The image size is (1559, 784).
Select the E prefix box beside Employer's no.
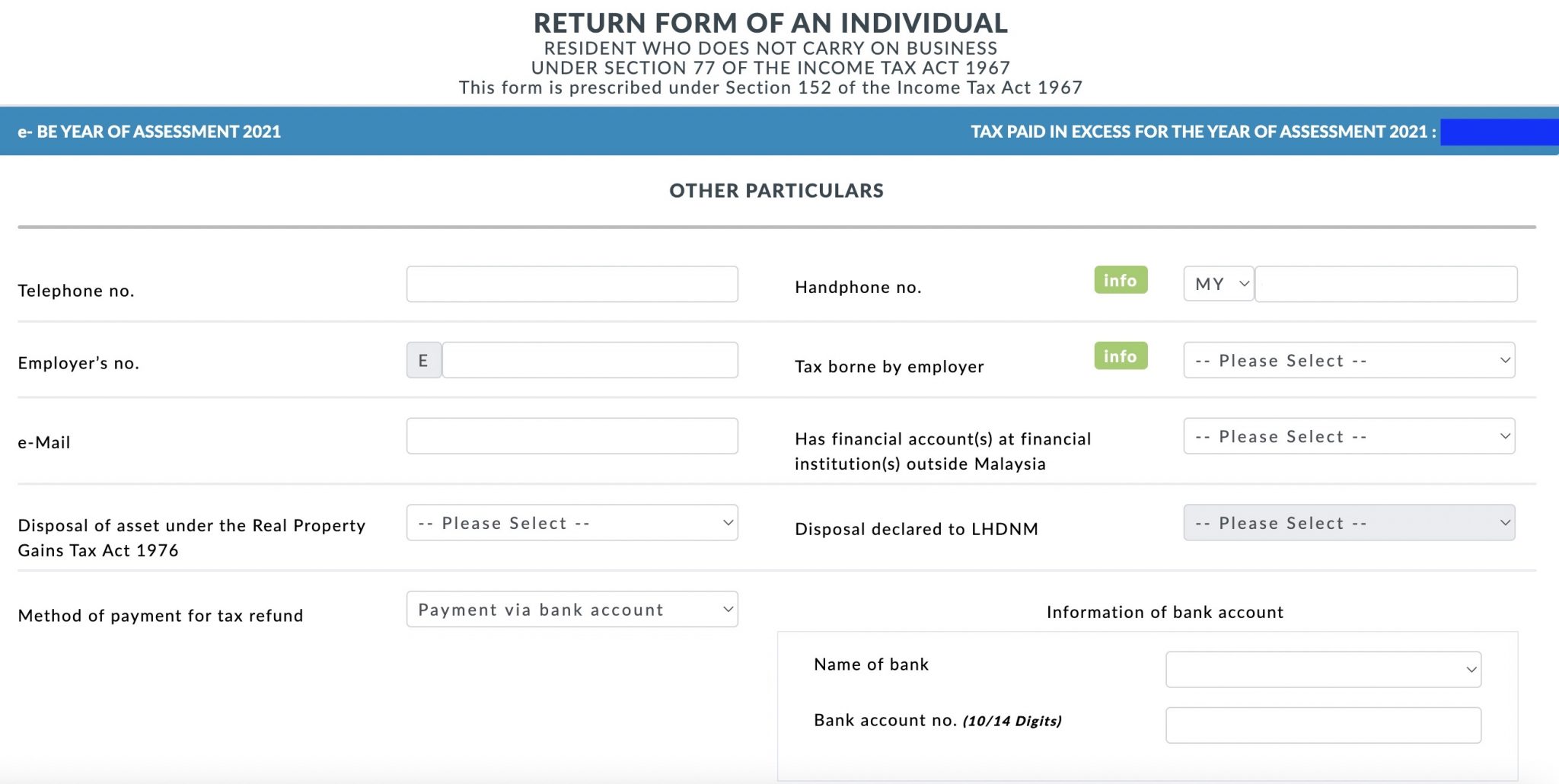424,359
